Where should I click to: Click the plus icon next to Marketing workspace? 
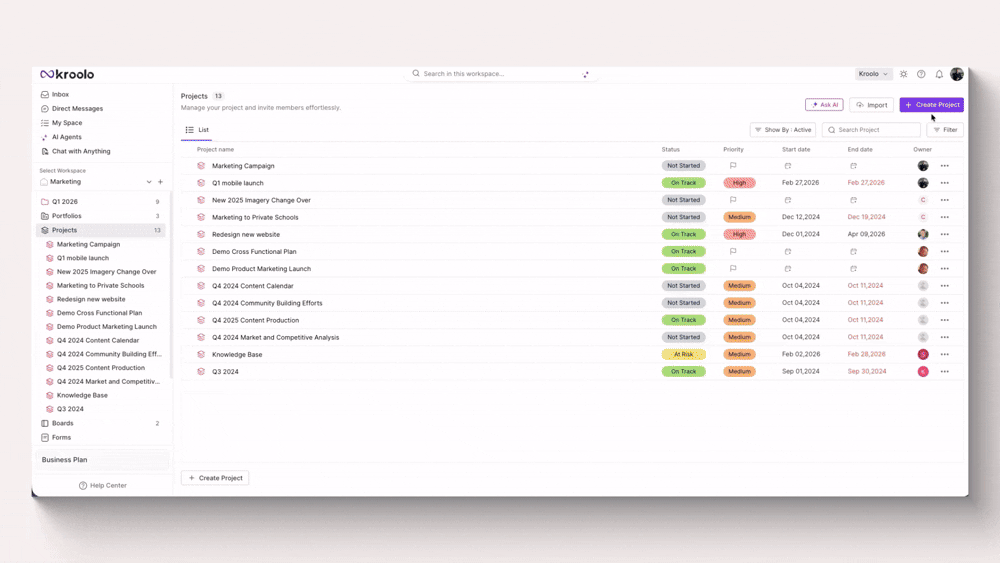click(160, 182)
